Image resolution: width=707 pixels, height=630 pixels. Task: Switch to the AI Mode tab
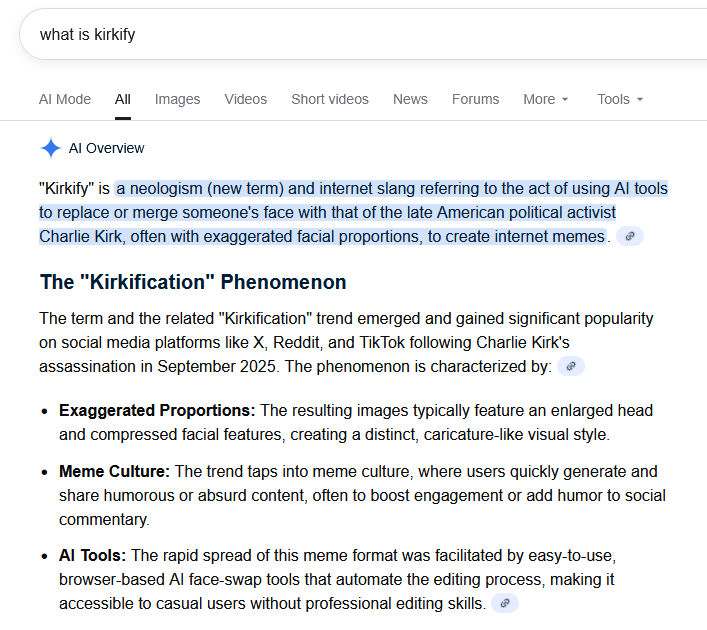(x=65, y=99)
